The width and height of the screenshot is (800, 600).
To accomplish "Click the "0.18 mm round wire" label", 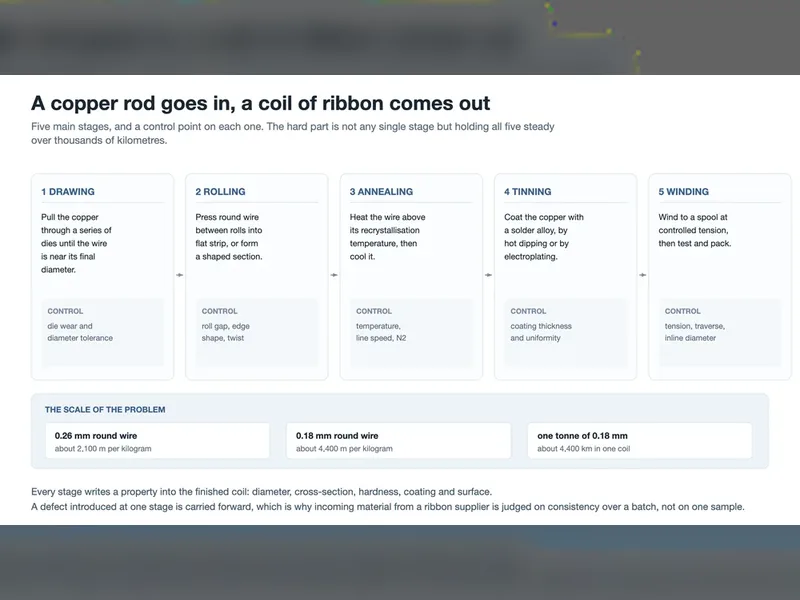I will 337,436.
